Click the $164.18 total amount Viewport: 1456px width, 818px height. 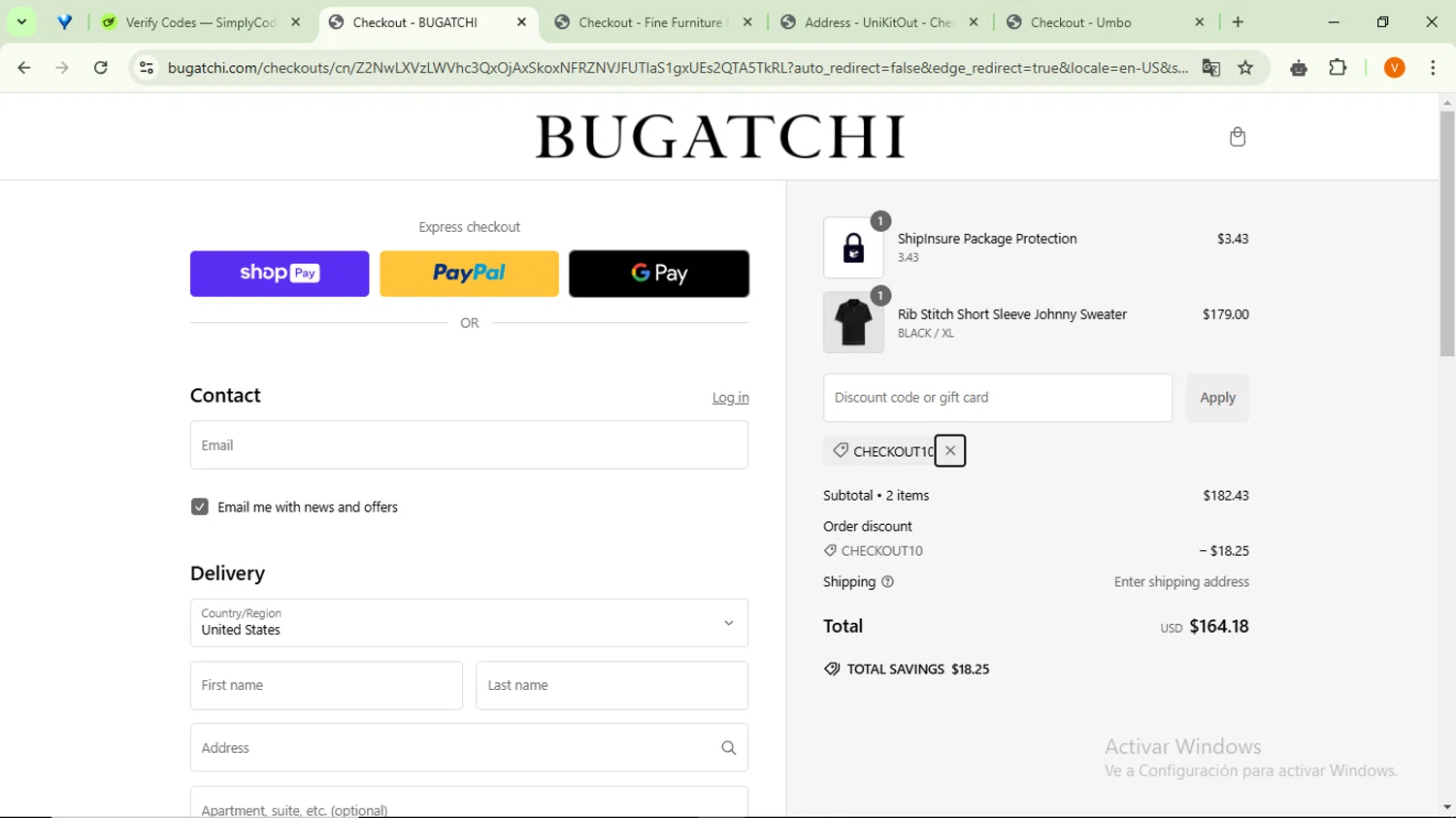click(x=1219, y=627)
